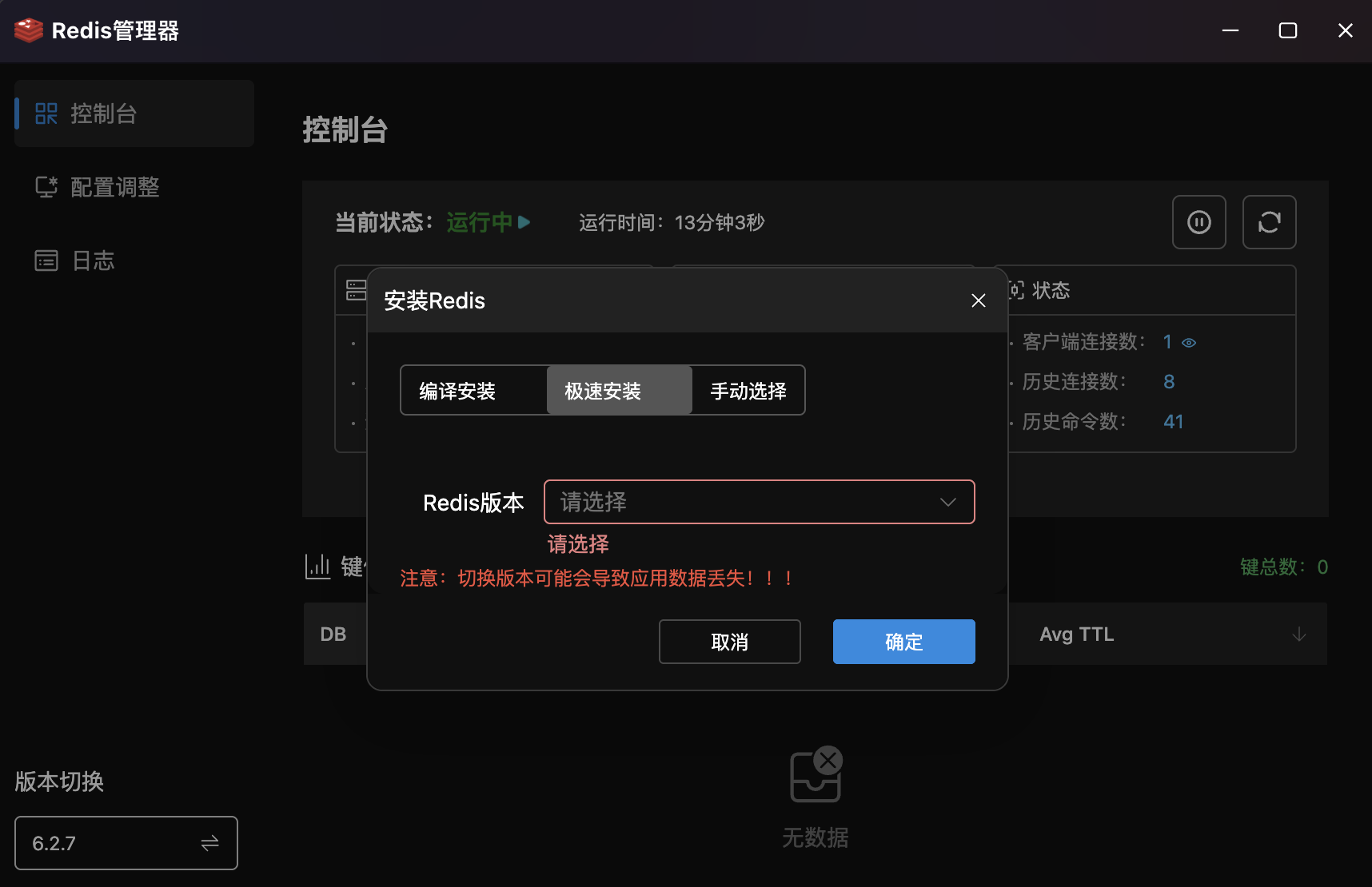
Task: Click the 注意 data loss warning text
Action: pyautogui.click(x=597, y=578)
